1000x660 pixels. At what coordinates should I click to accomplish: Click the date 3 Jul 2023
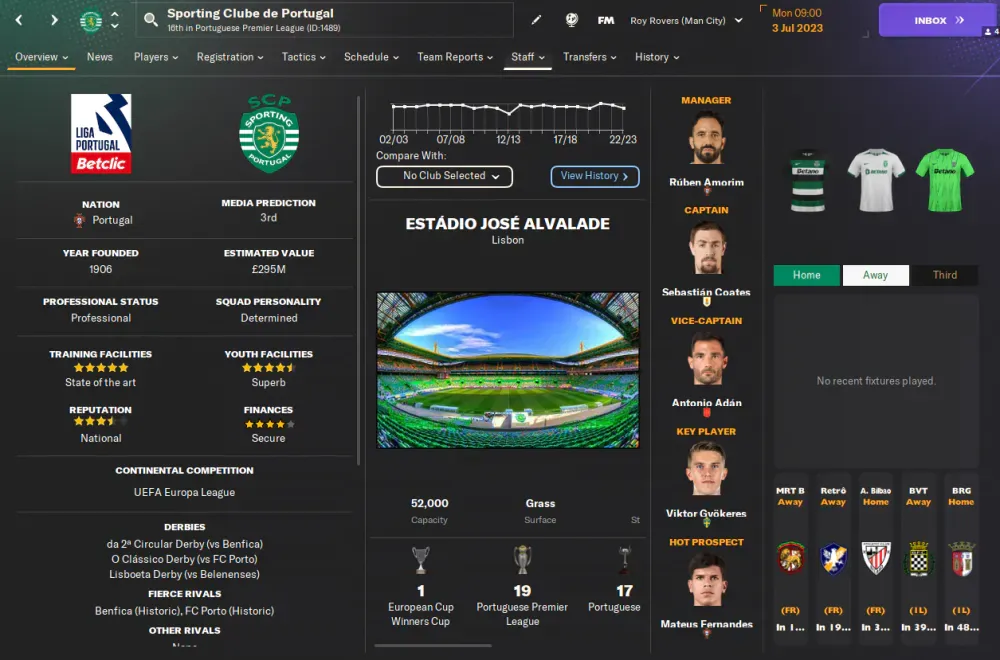tap(797, 28)
